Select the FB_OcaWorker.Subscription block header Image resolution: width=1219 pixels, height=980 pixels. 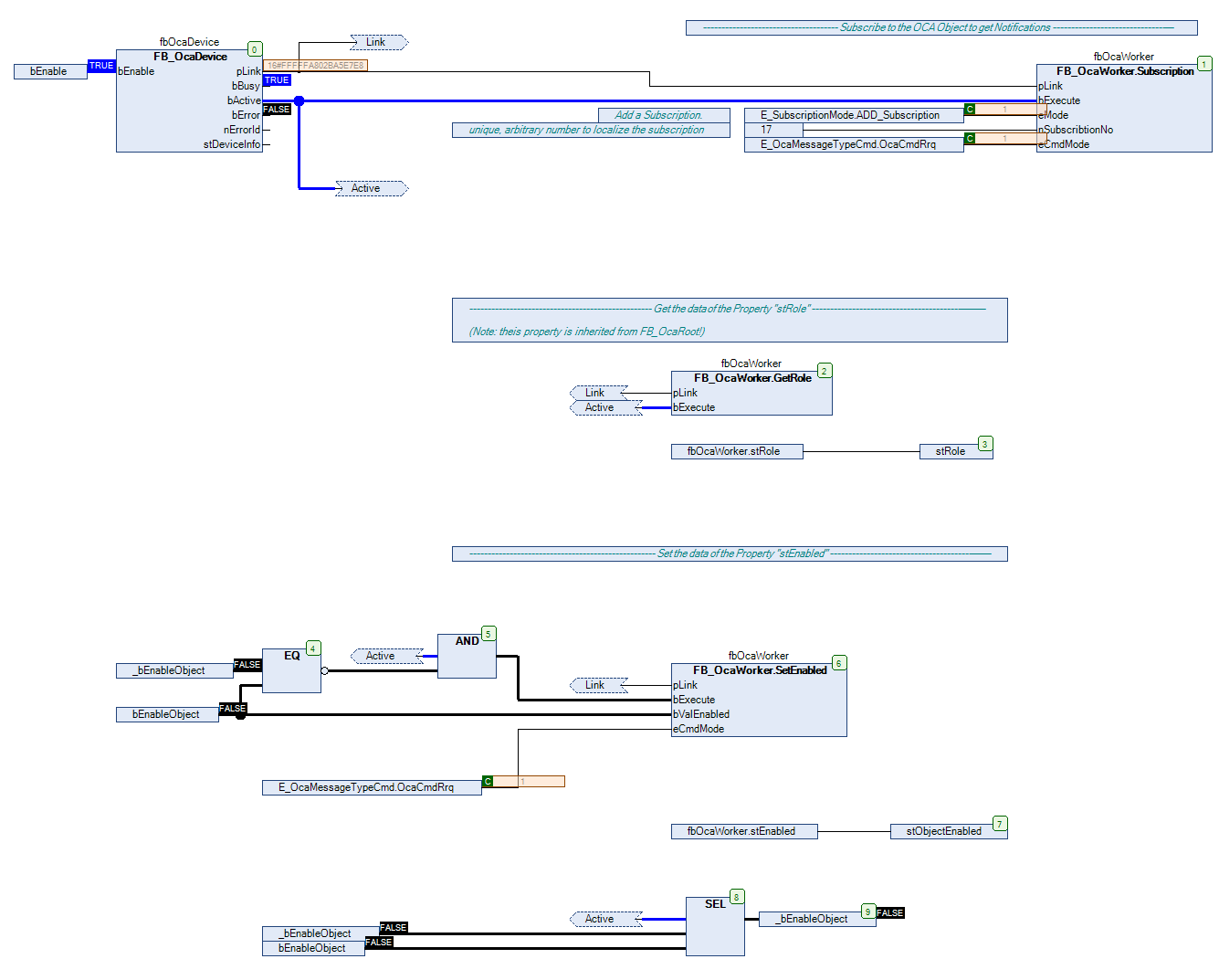tap(1125, 71)
